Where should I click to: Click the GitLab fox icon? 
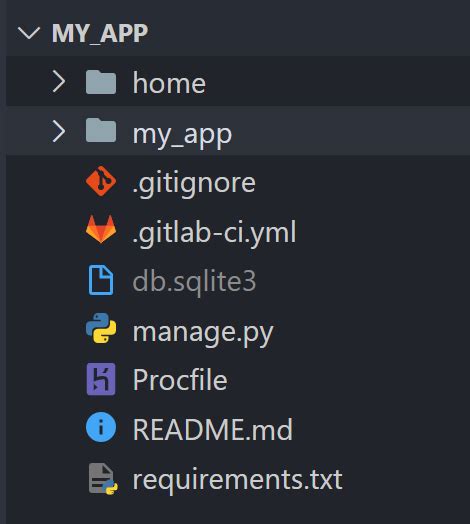tap(101, 229)
